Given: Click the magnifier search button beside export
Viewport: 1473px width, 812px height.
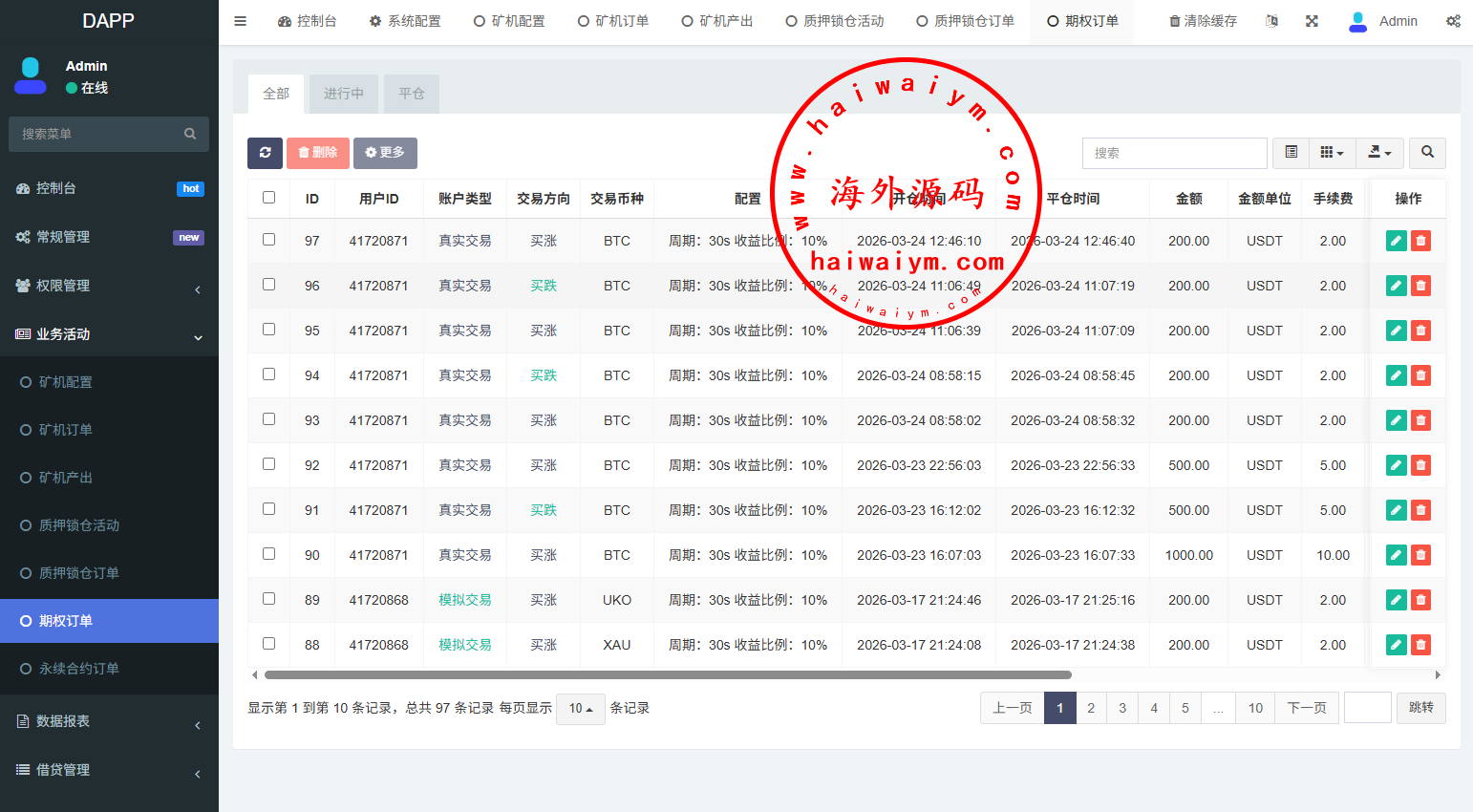Looking at the screenshot, I should pos(1426,153).
